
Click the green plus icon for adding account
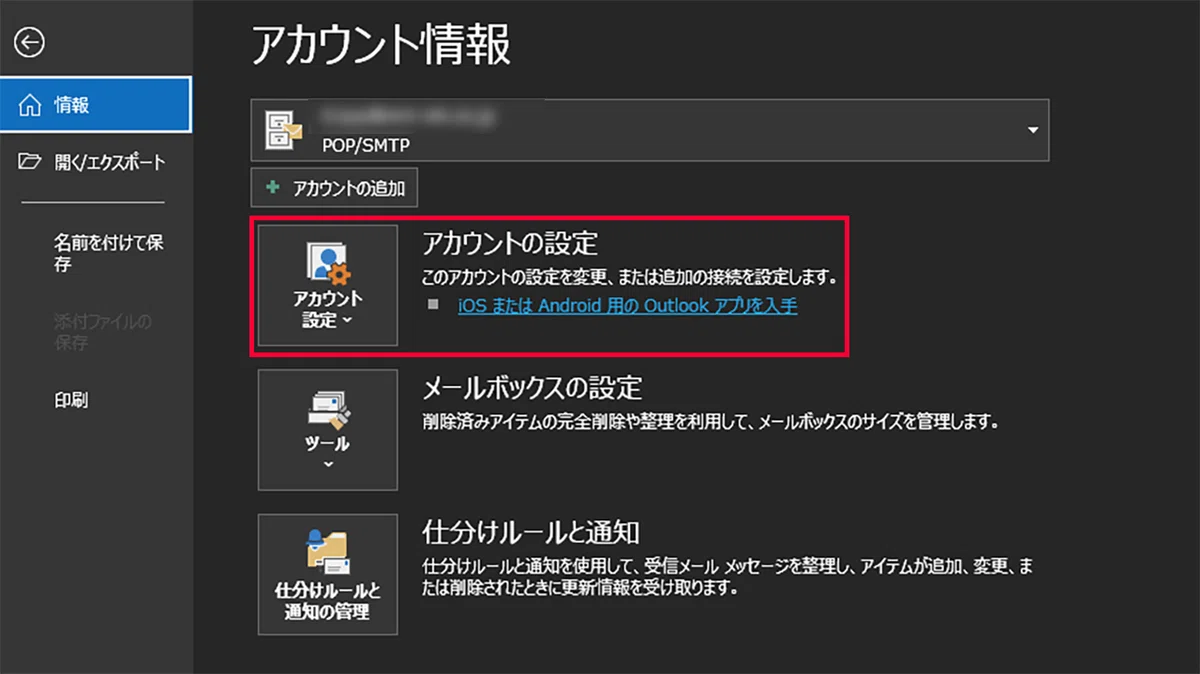tap(273, 187)
